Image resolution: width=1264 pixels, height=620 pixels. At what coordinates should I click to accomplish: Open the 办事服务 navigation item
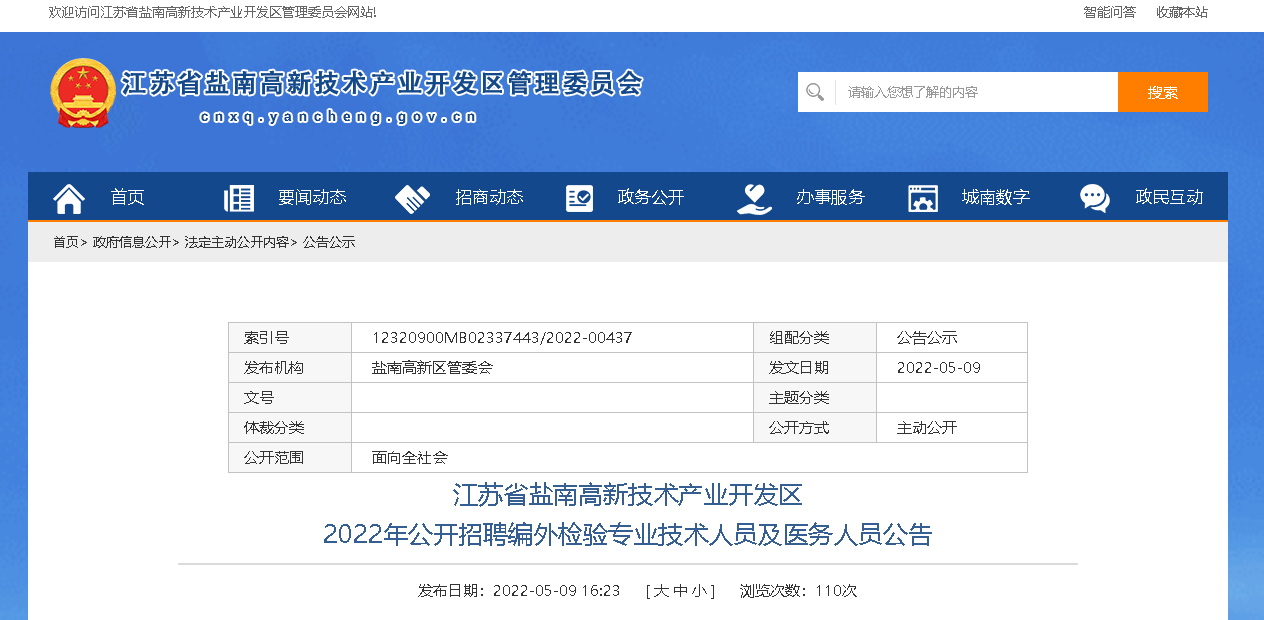[830, 197]
